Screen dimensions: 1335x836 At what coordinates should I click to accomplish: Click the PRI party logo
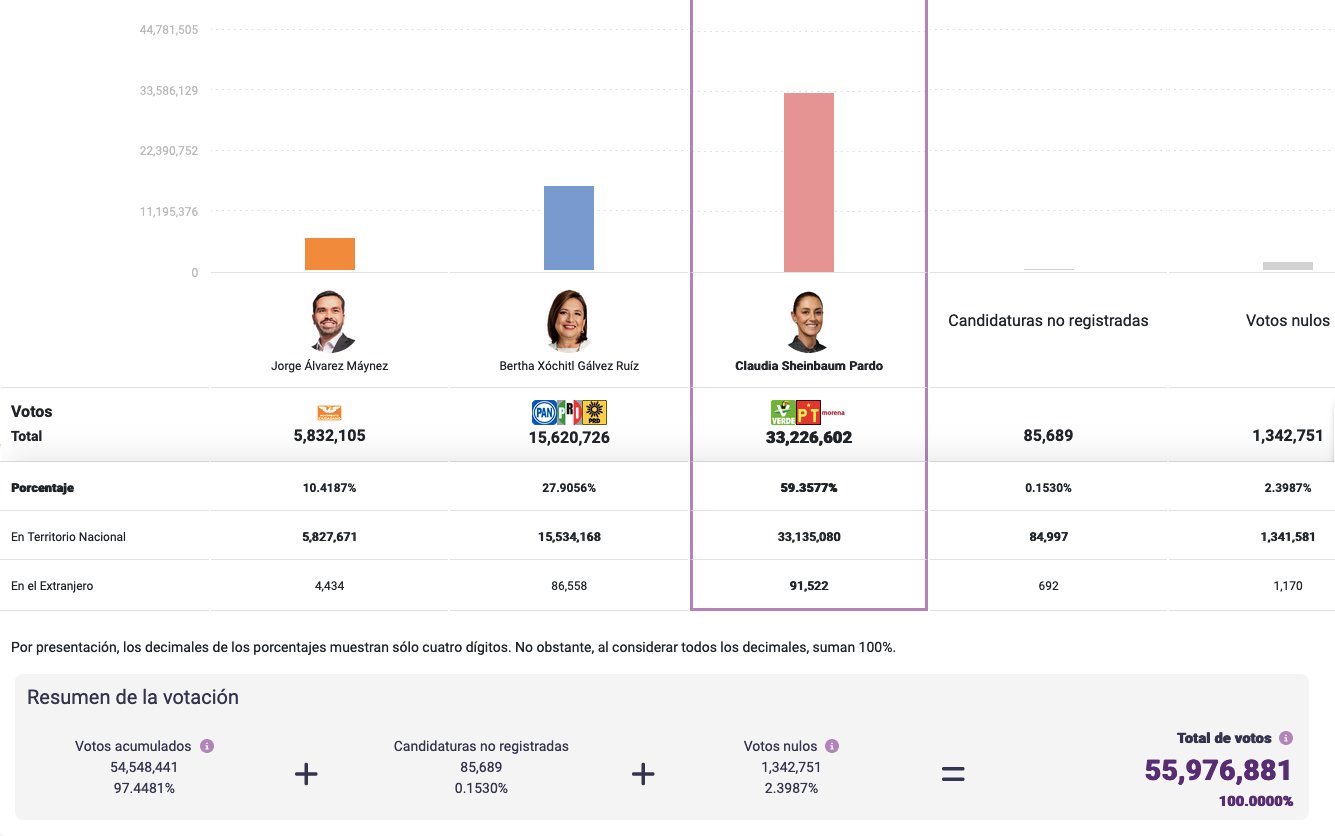click(x=569, y=412)
